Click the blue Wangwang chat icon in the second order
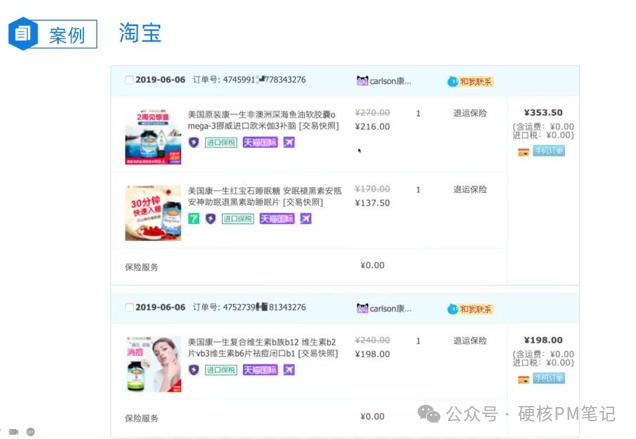The height and width of the screenshot is (439, 636). (453, 309)
